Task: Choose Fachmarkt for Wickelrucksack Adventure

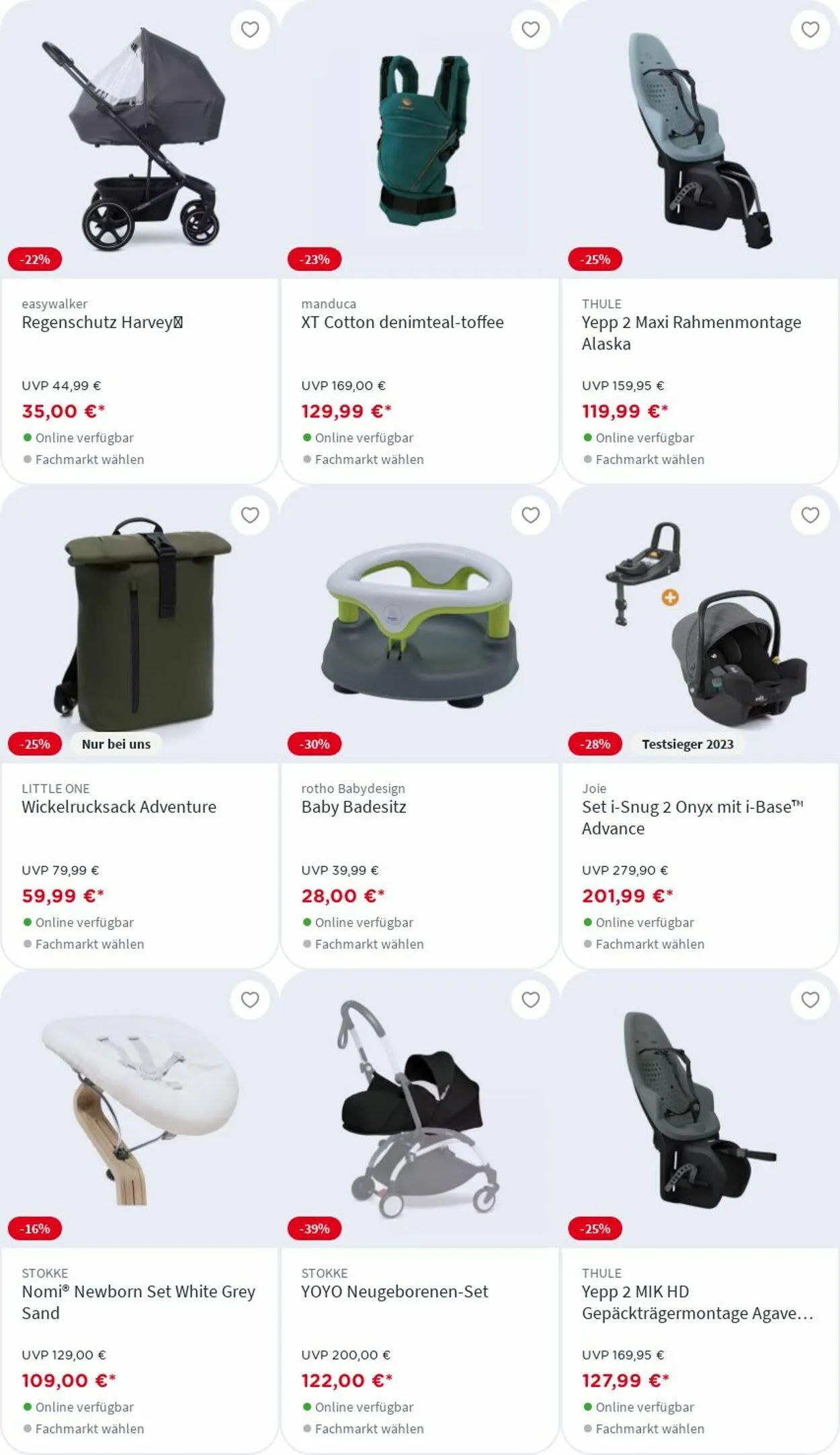Action: (89, 944)
